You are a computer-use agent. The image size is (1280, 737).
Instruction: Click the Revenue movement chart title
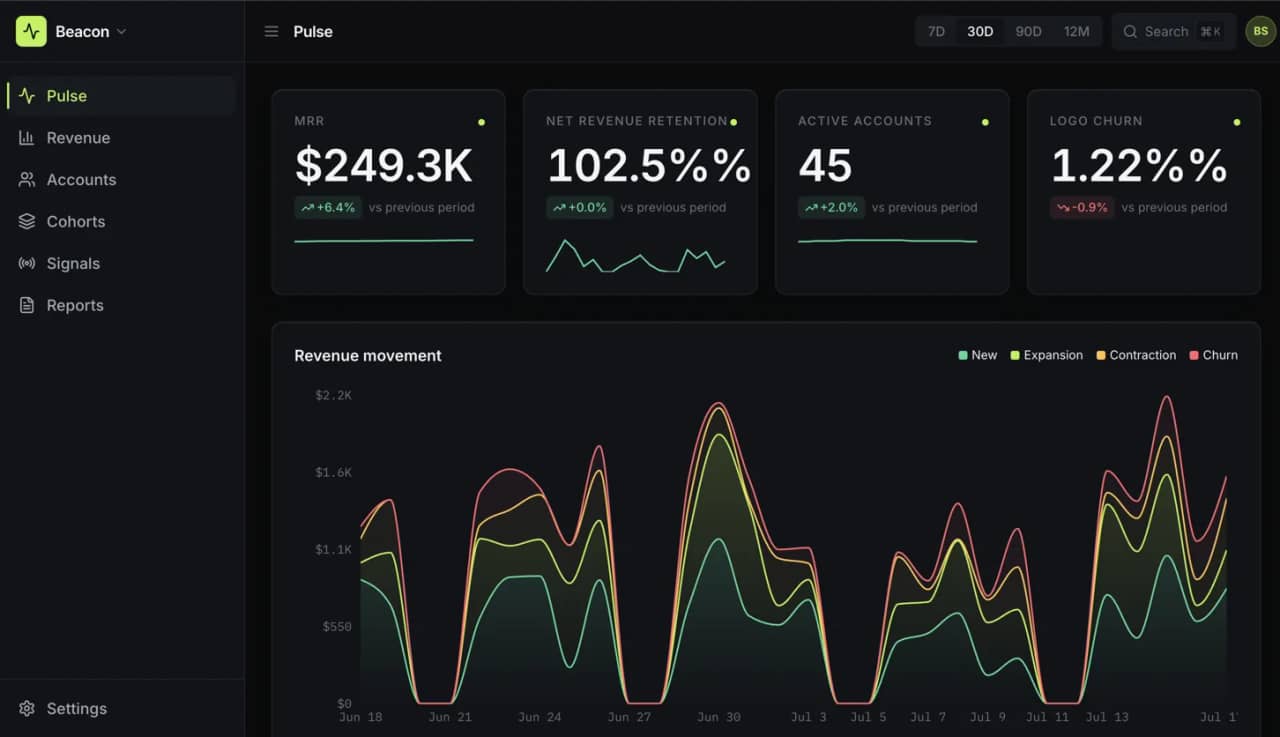click(368, 355)
